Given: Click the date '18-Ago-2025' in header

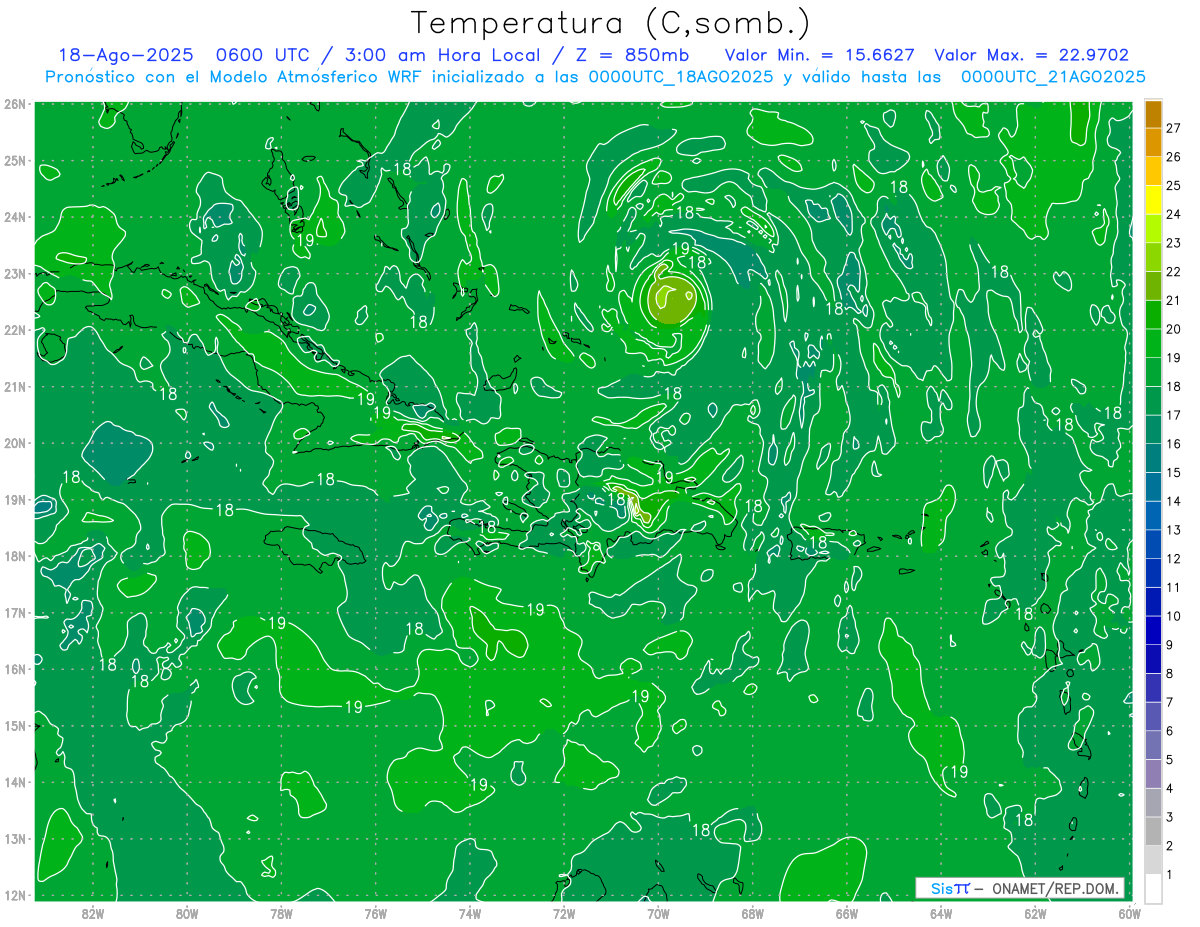Looking at the screenshot, I should tap(126, 56).
